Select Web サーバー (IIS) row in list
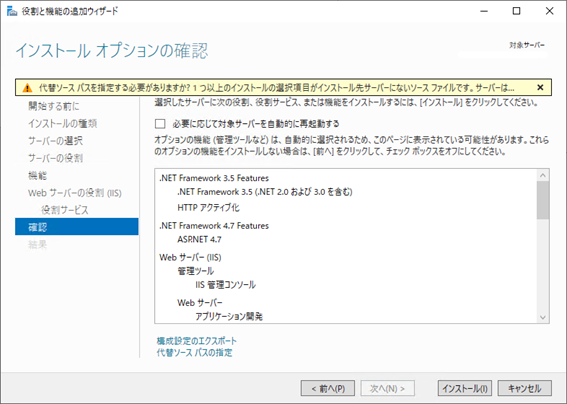Image resolution: width=567 pixels, height=404 pixels. point(190,257)
